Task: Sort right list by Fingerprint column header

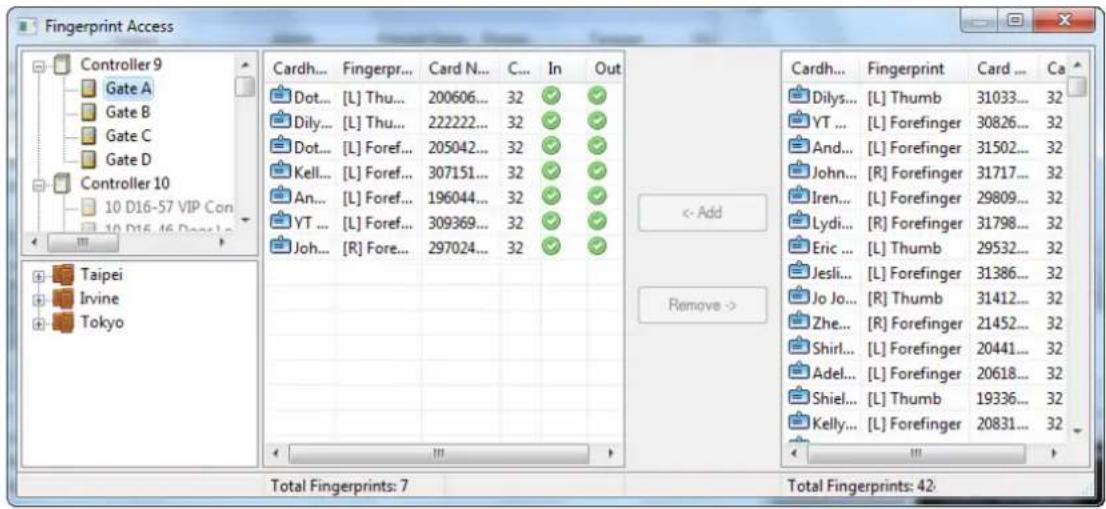Action: [x=913, y=69]
